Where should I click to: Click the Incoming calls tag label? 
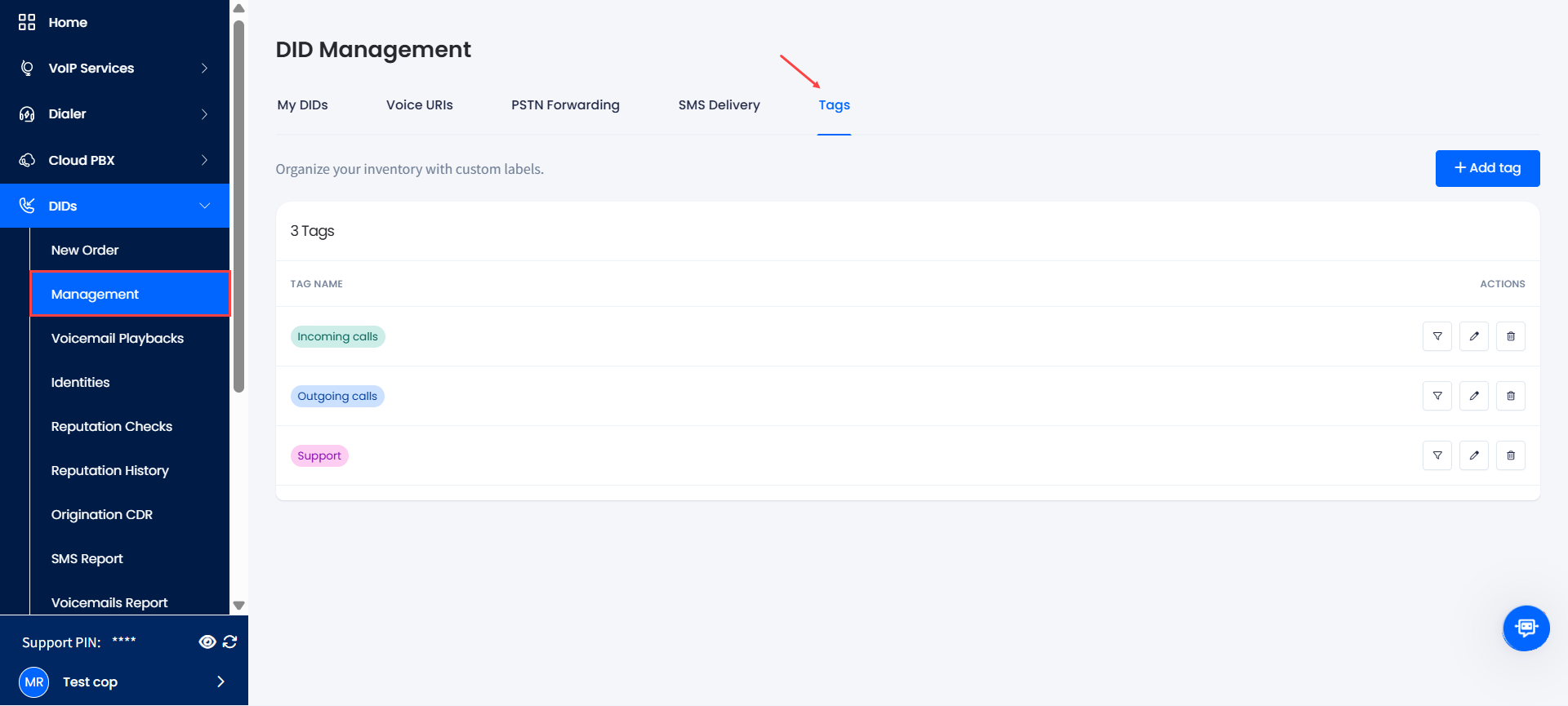pyautogui.click(x=337, y=336)
